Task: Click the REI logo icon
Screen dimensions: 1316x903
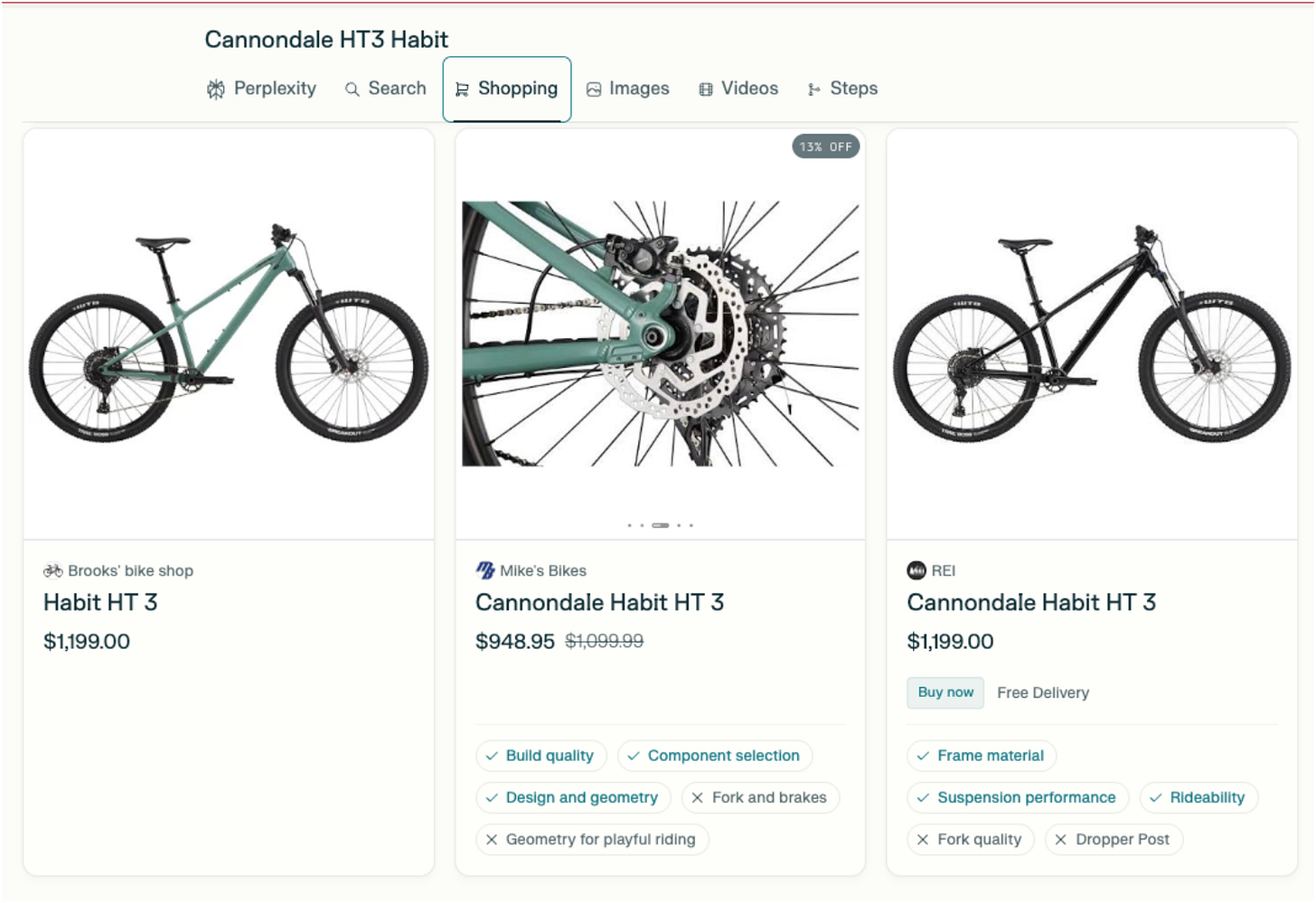Action: tap(916, 570)
